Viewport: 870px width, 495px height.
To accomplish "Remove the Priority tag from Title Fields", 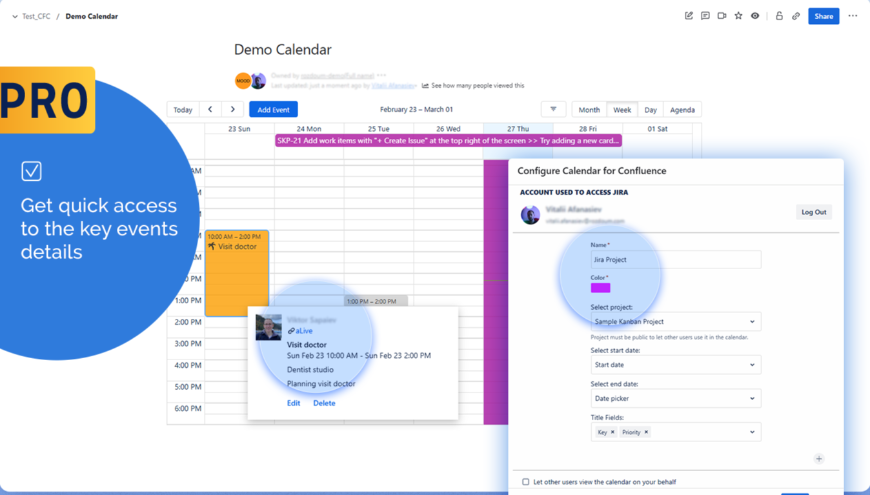I will 646,432.
